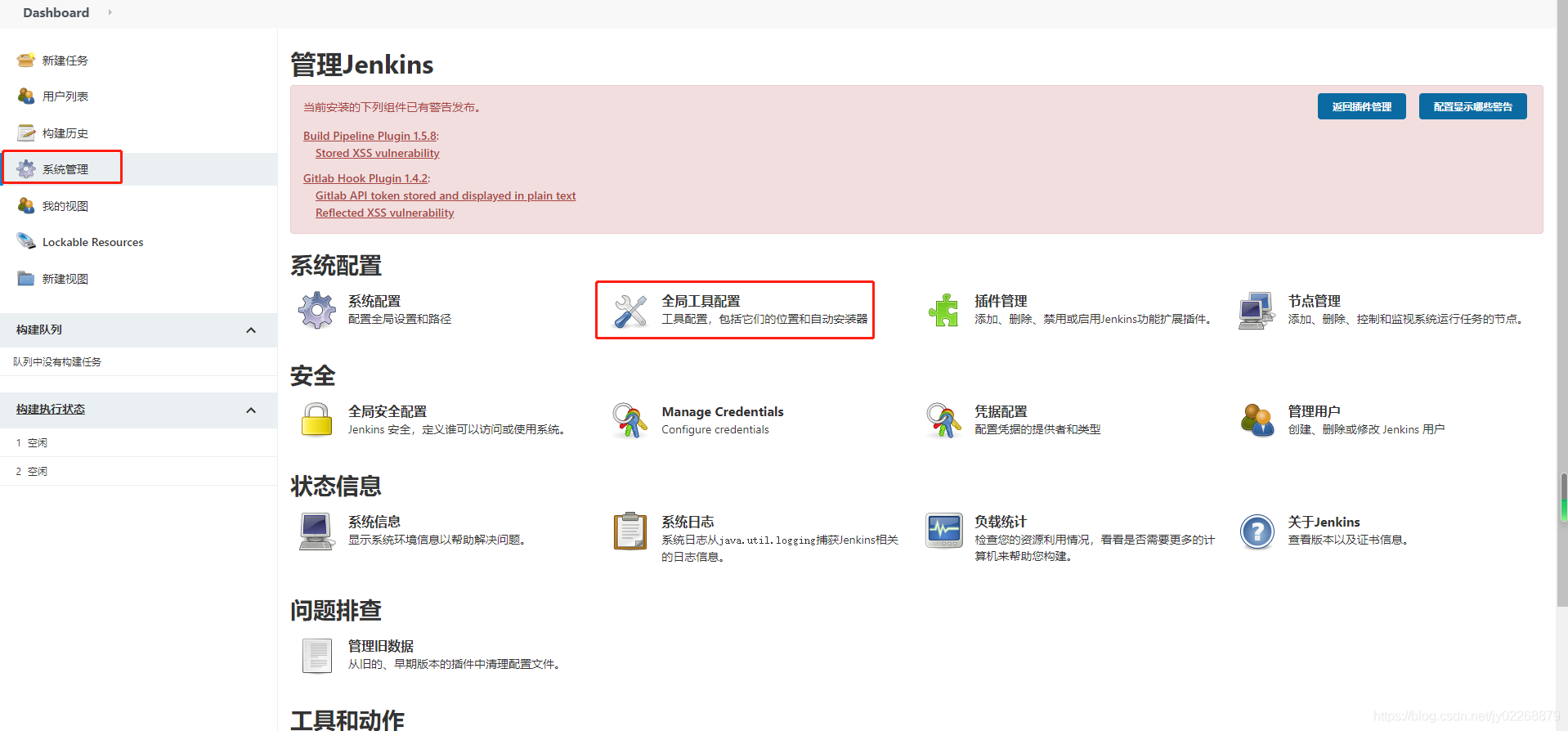Click the Dashboard breadcrumb link
Viewport: 1568px width, 731px height.
point(56,12)
